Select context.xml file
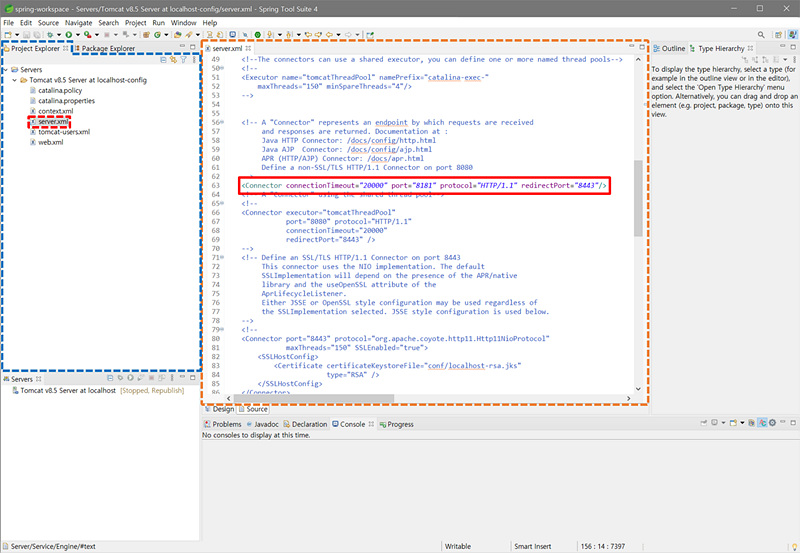Viewport: 800px width, 553px height. coord(52,111)
